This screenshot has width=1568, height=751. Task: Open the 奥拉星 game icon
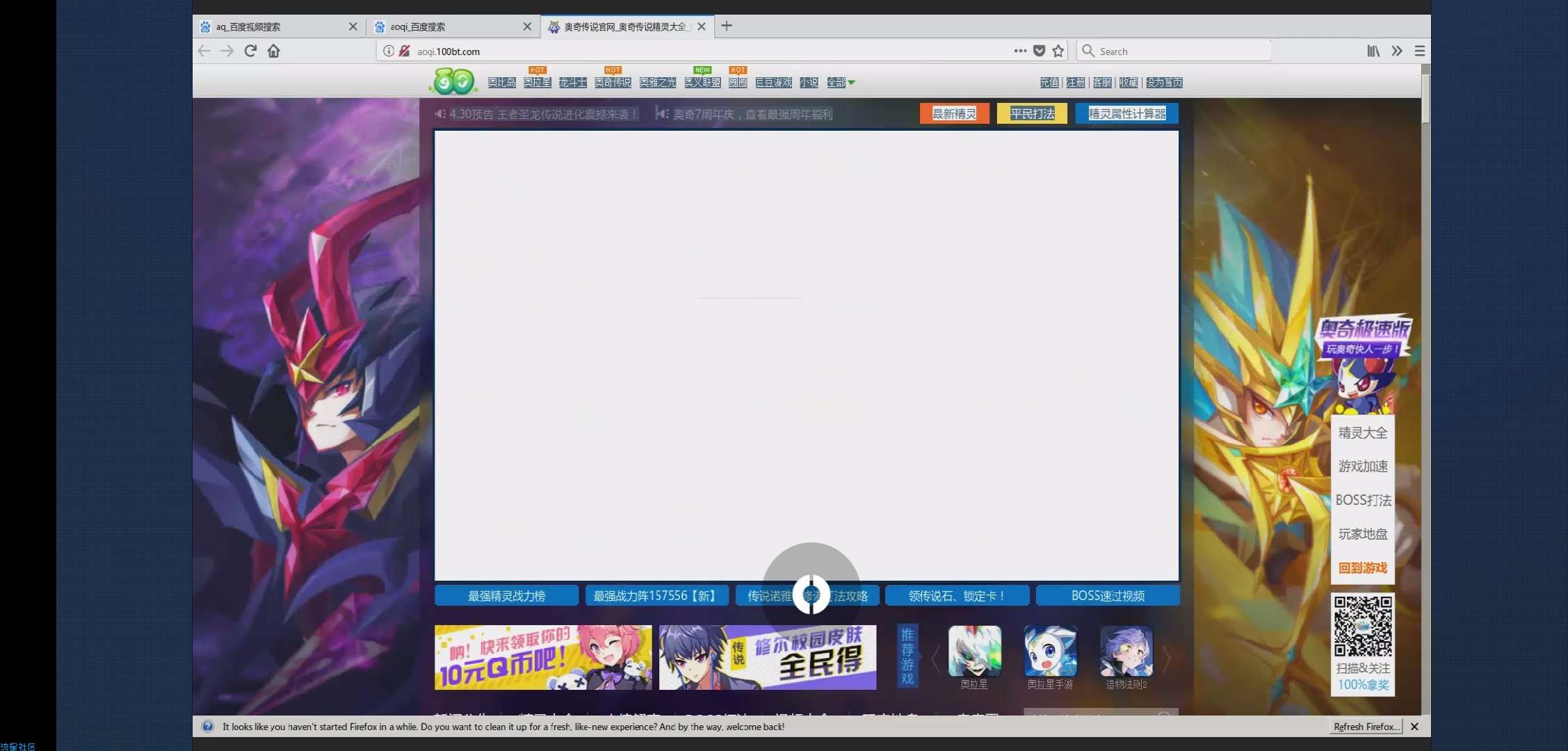[x=974, y=652]
